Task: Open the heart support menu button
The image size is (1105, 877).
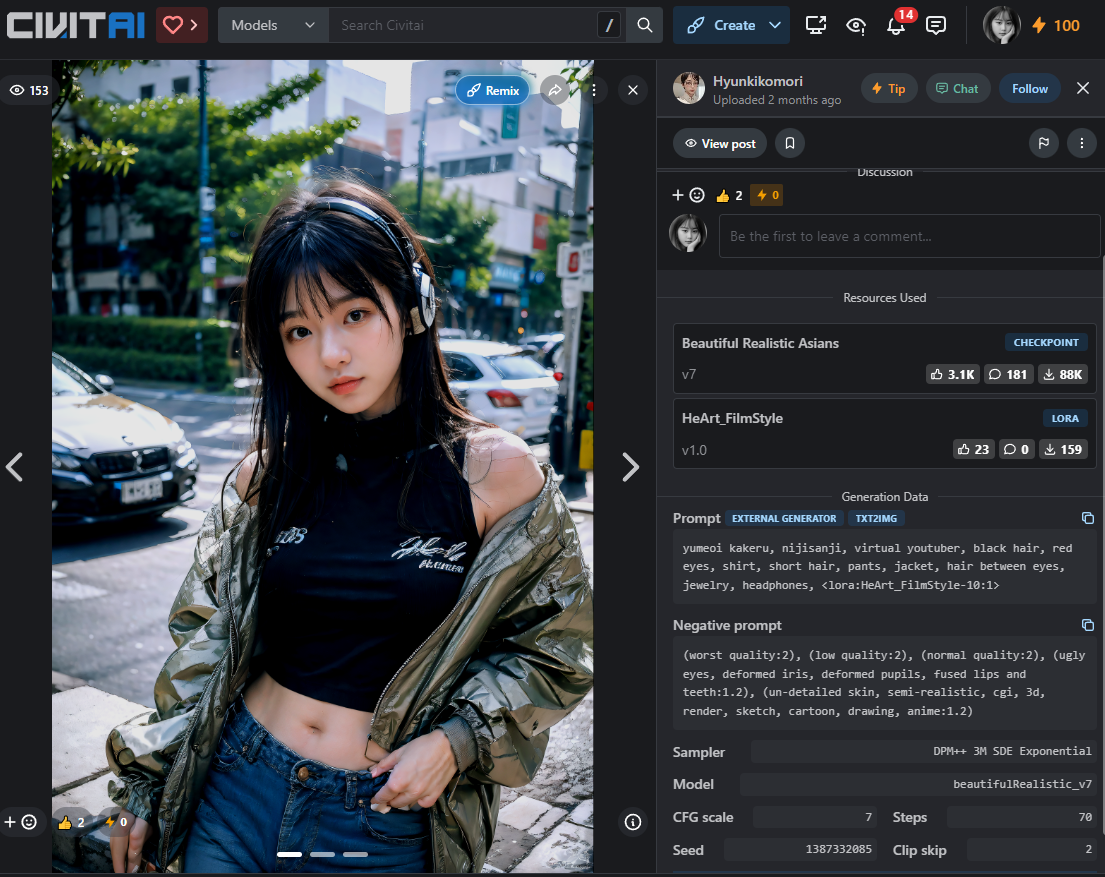Action: (x=181, y=25)
